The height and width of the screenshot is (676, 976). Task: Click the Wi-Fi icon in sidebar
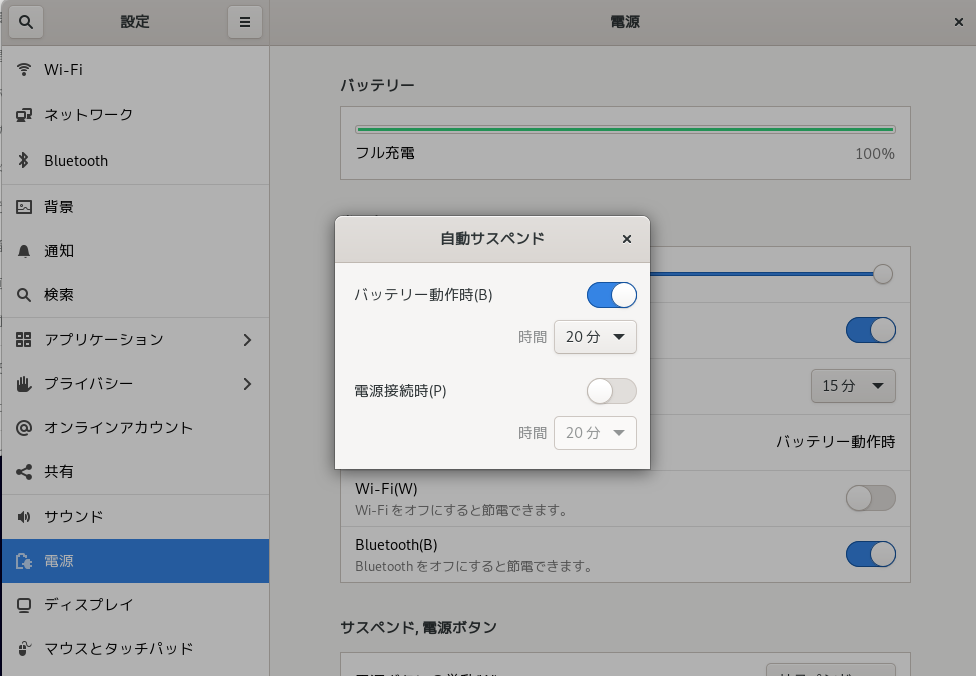pos(24,69)
